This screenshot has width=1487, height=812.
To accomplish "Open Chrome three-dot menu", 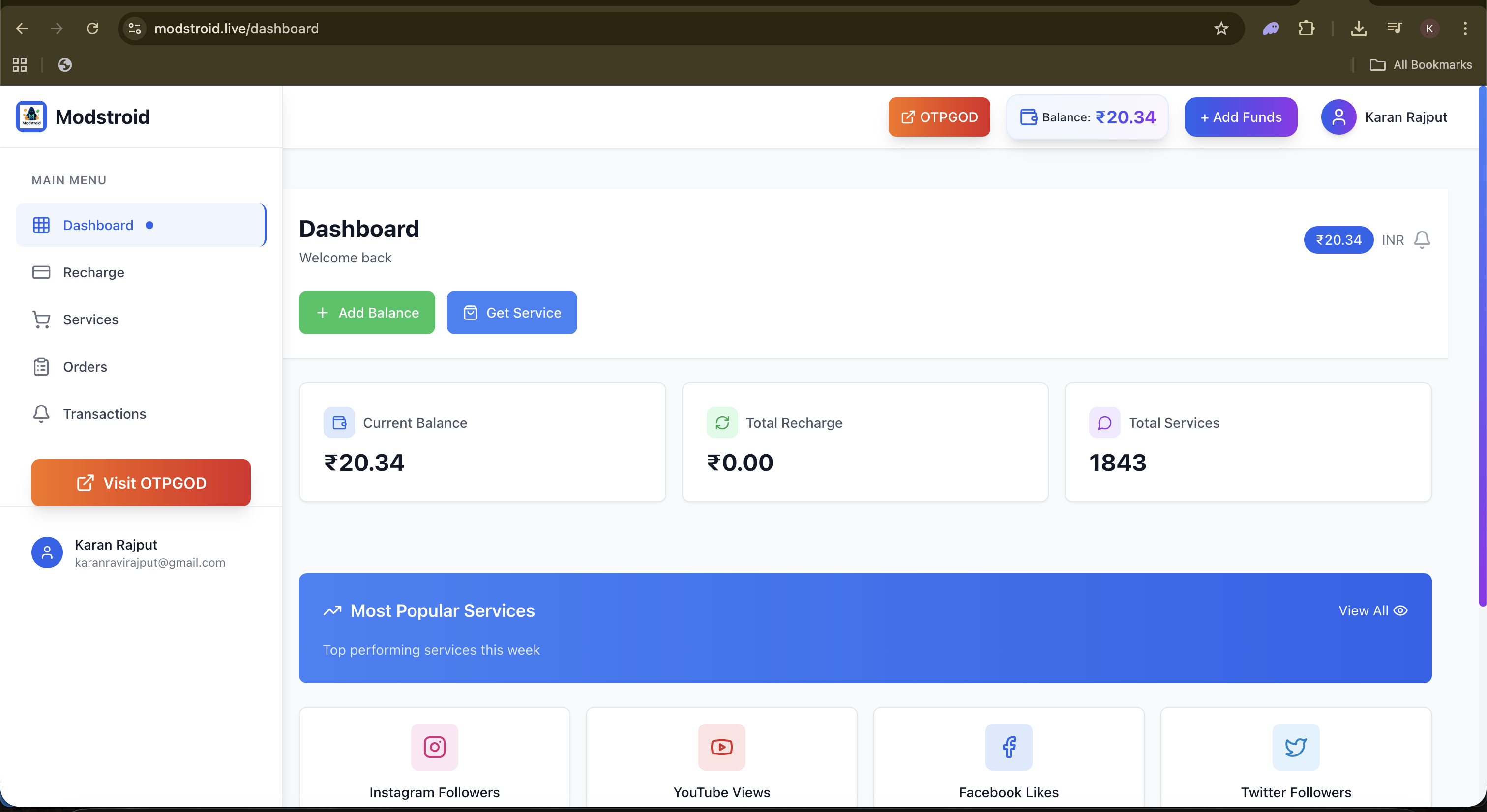I will tap(1465, 29).
